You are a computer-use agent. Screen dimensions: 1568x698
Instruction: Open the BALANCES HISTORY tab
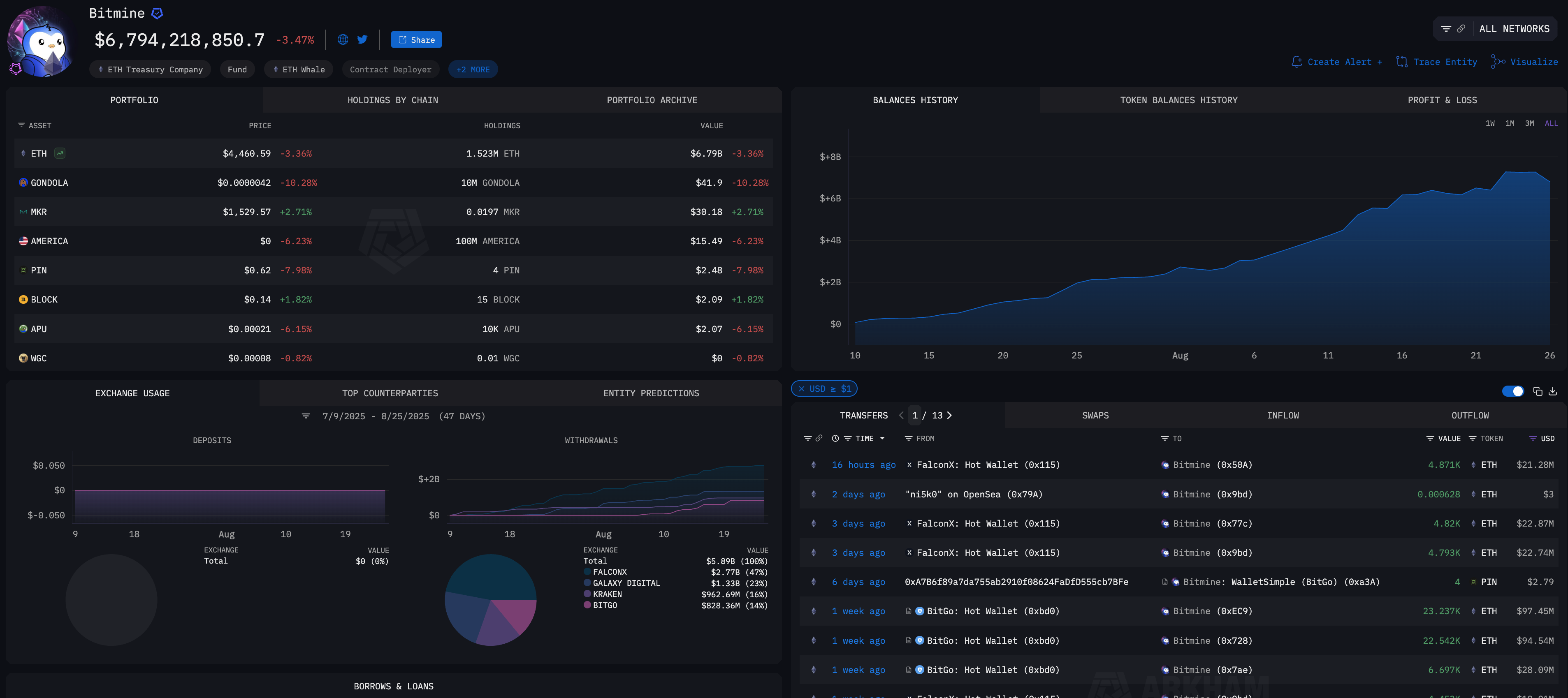click(x=915, y=100)
